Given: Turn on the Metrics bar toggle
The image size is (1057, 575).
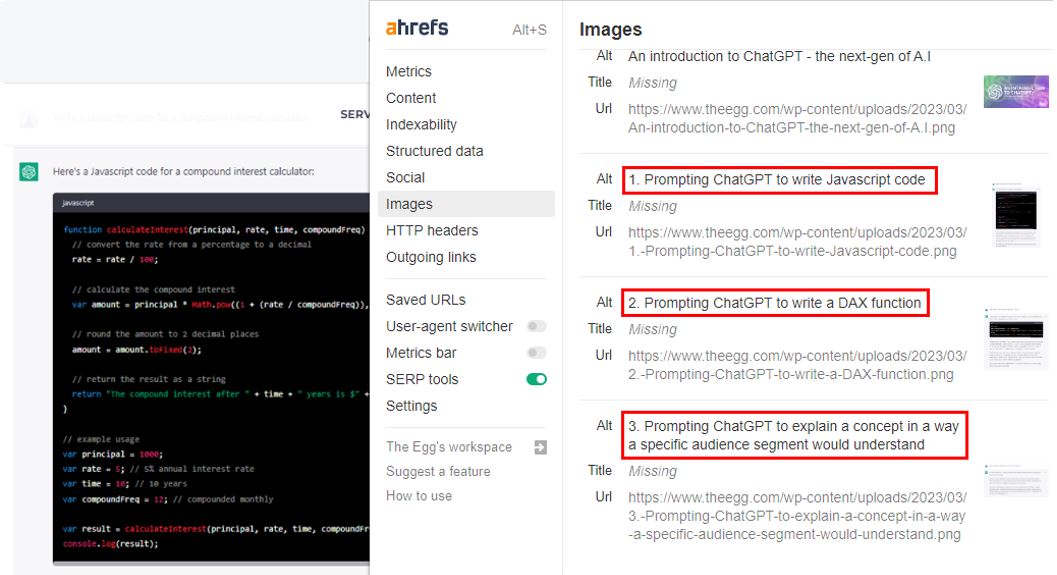Looking at the screenshot, I should [537, 353].
